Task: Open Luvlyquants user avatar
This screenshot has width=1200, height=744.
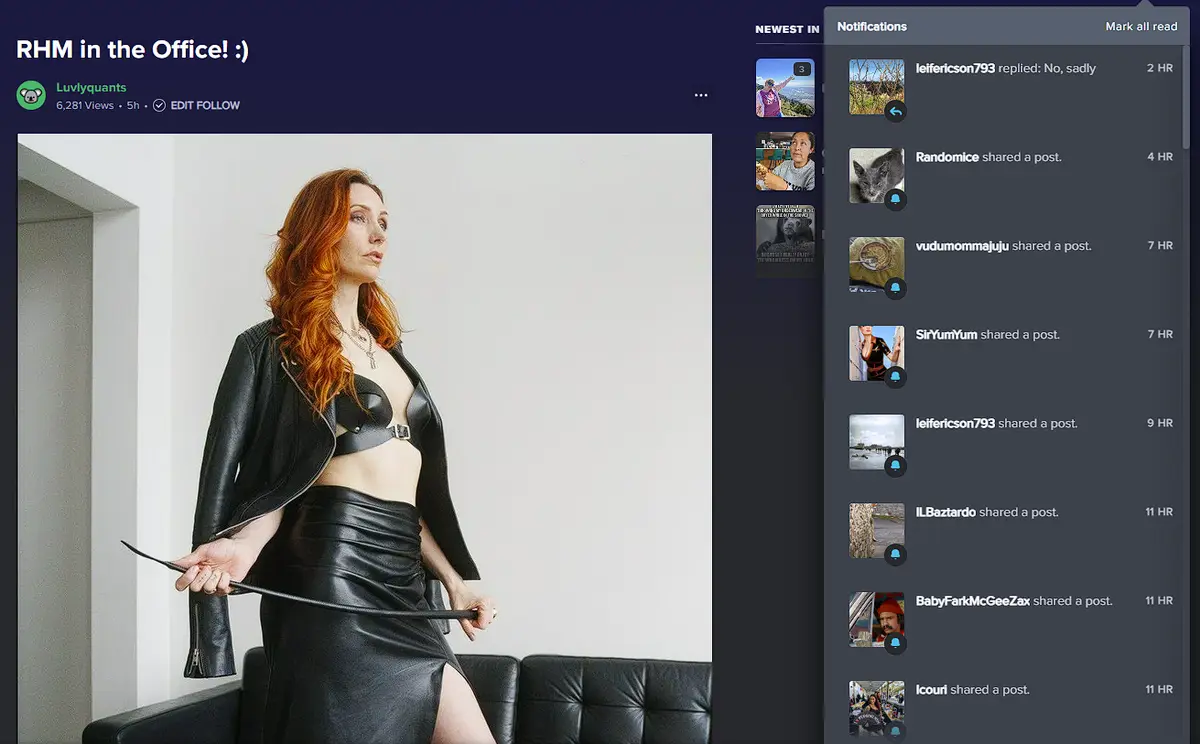Action: pos(31,95)
